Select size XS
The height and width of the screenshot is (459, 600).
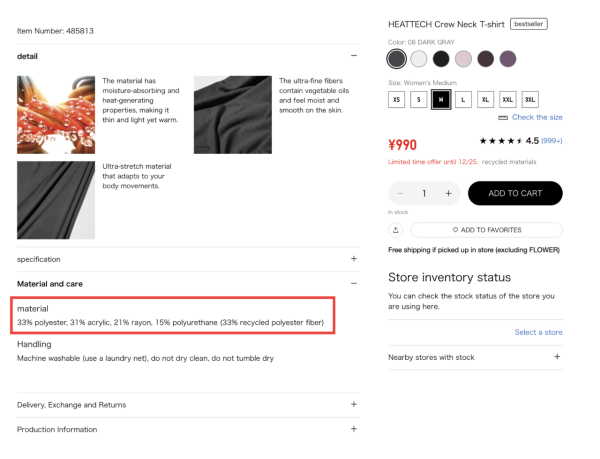[x=397, y=99]
